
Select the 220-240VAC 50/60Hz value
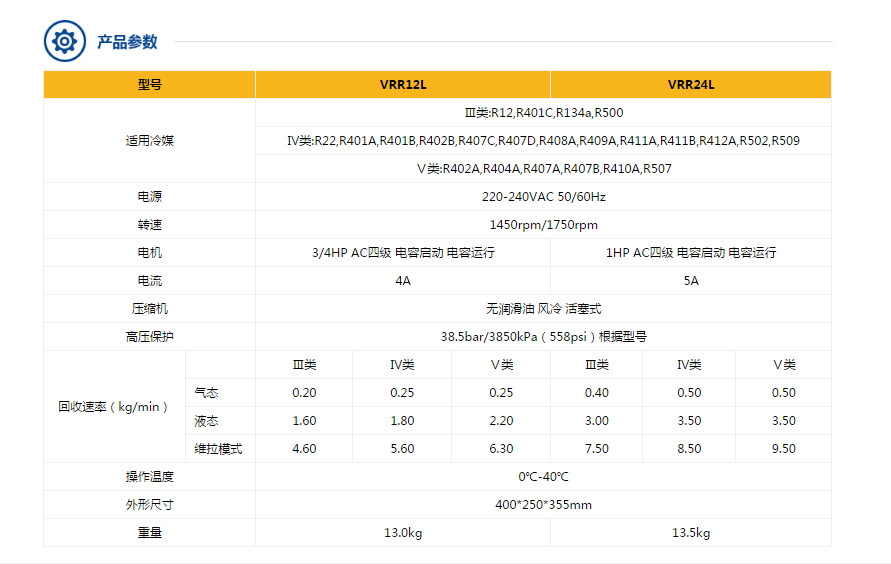[x=544, y=197]
